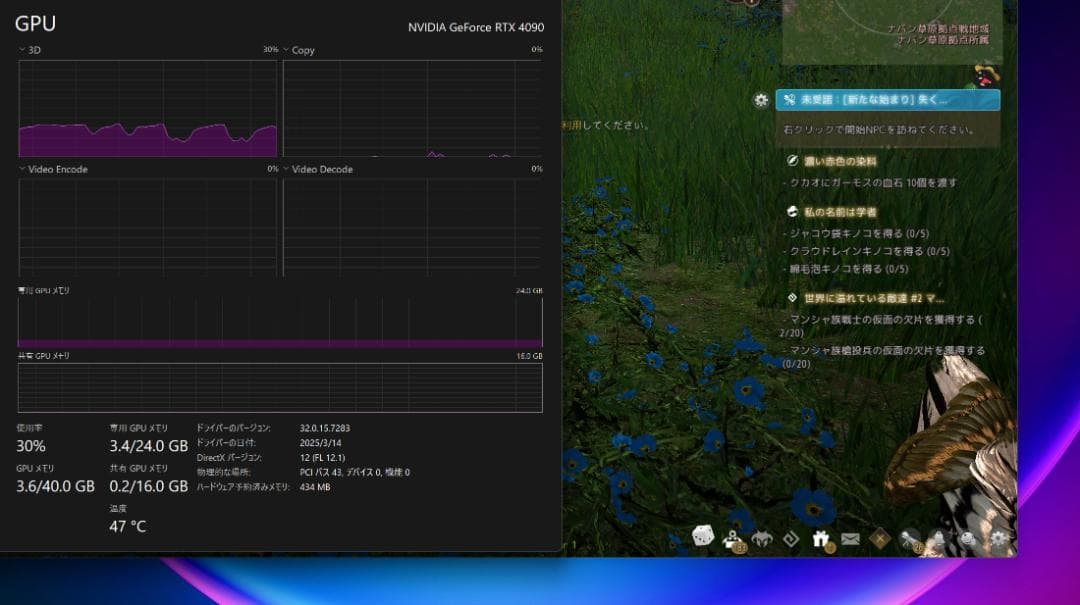Open the mail envelope icon on the hotbar
The width and height of the screenshot is (1080, 605).
(x=850, y=537)
